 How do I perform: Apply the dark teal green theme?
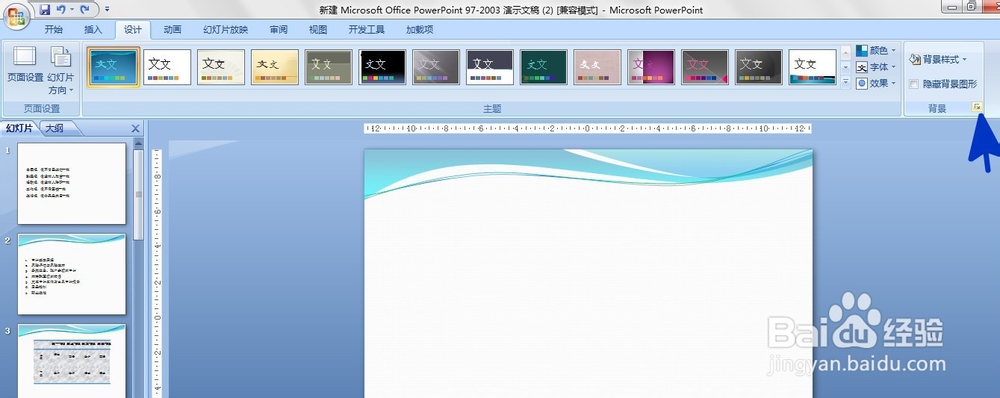pos(543,67)
